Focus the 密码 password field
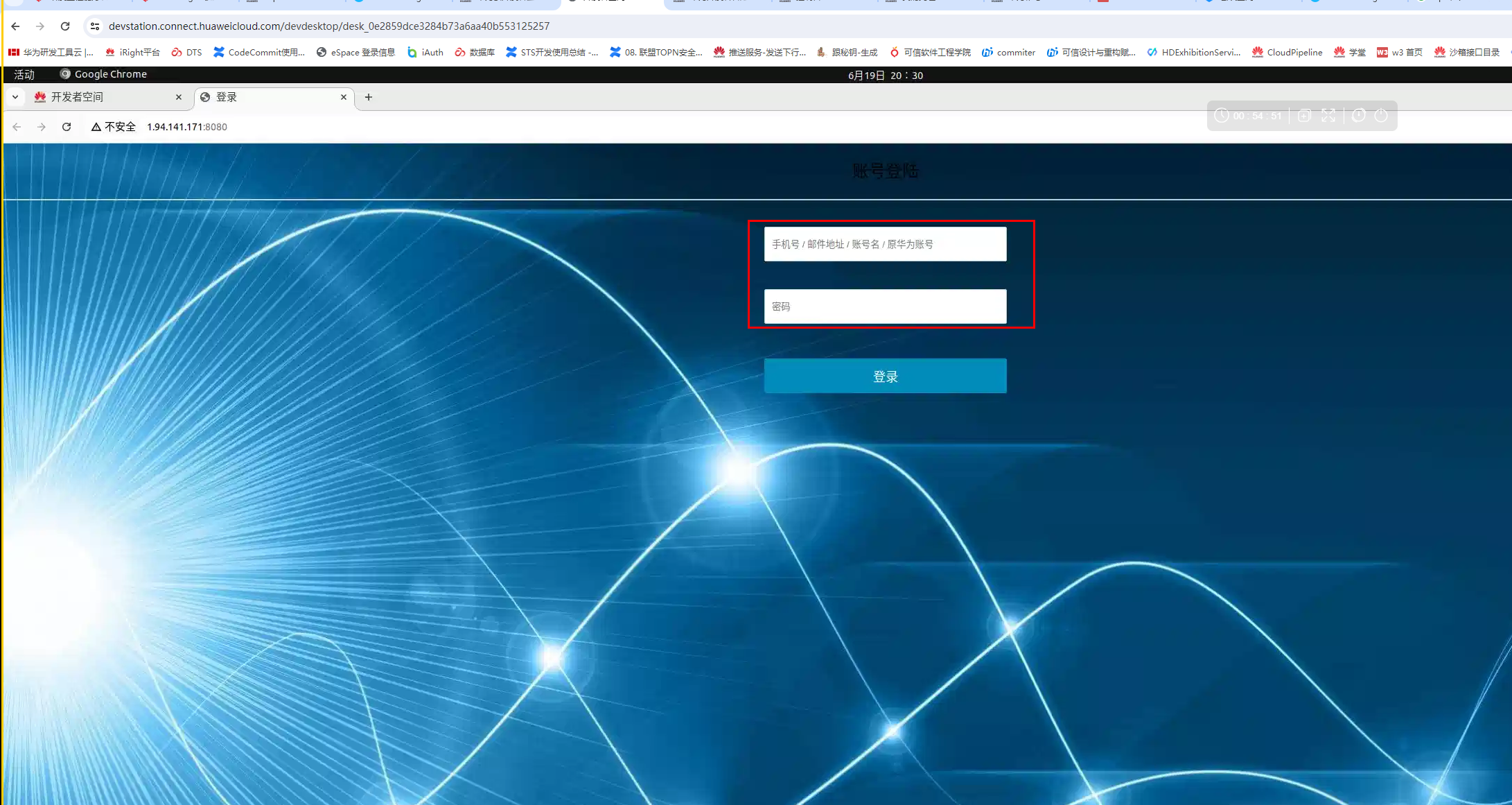The image size is (1512, 805). pos(885,306)
